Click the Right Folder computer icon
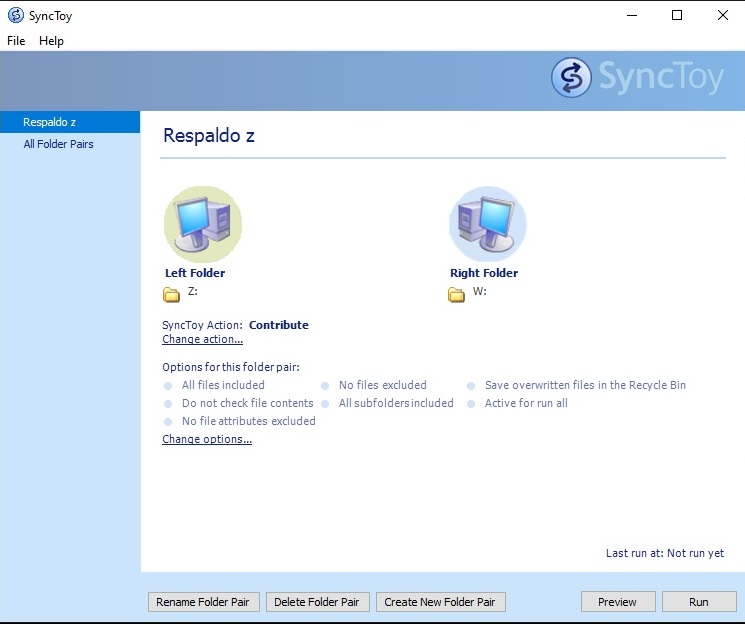The height and width of the screenshot is (624, 745). pos(488,223)
